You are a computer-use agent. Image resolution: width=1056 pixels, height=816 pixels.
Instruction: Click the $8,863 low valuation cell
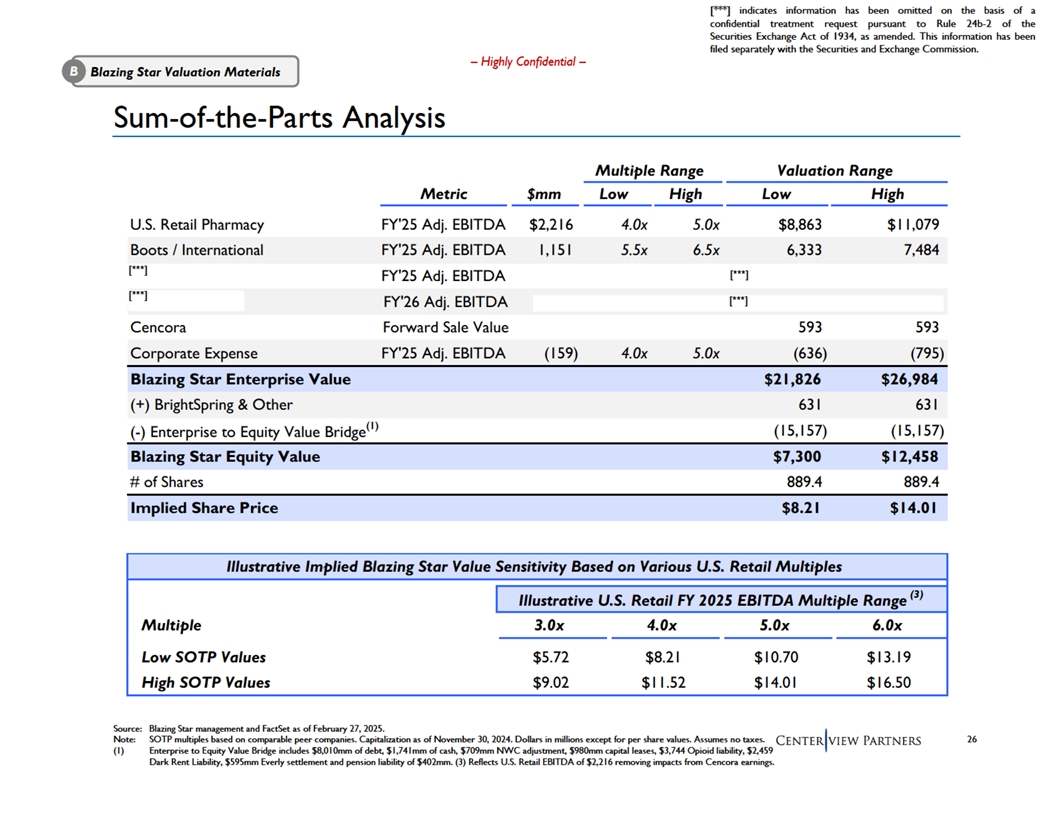click(x=799, y=225)
